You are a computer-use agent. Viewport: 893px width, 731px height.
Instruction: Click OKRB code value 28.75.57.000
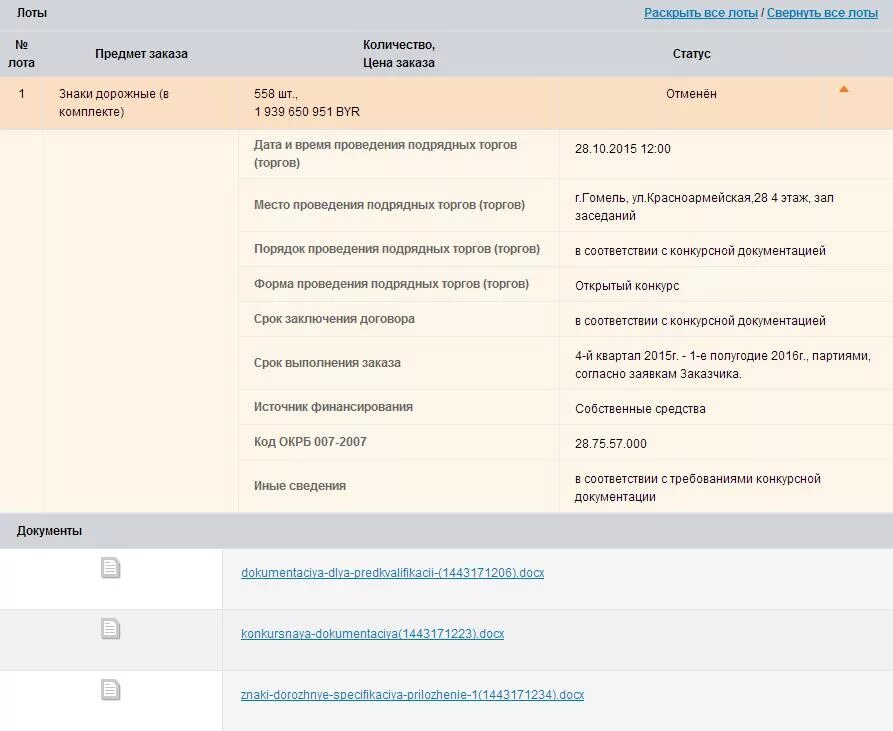[611, 443]
